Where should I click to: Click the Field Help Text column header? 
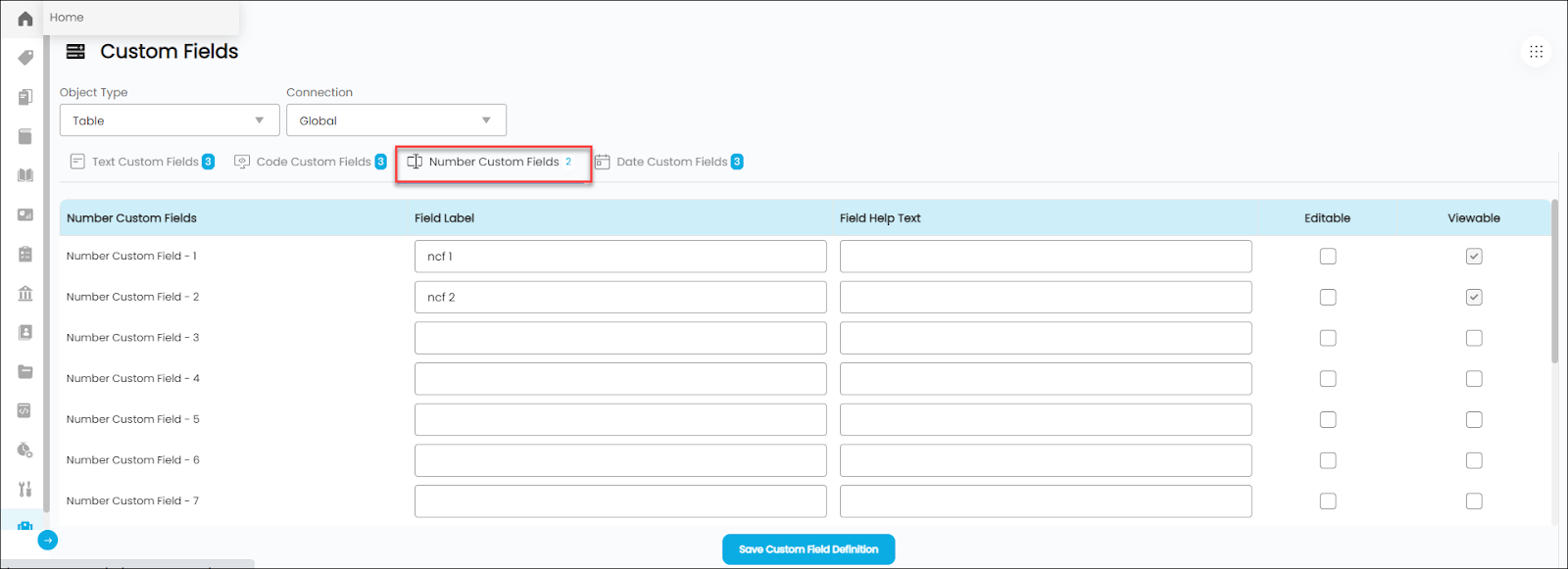click(880, 218)
